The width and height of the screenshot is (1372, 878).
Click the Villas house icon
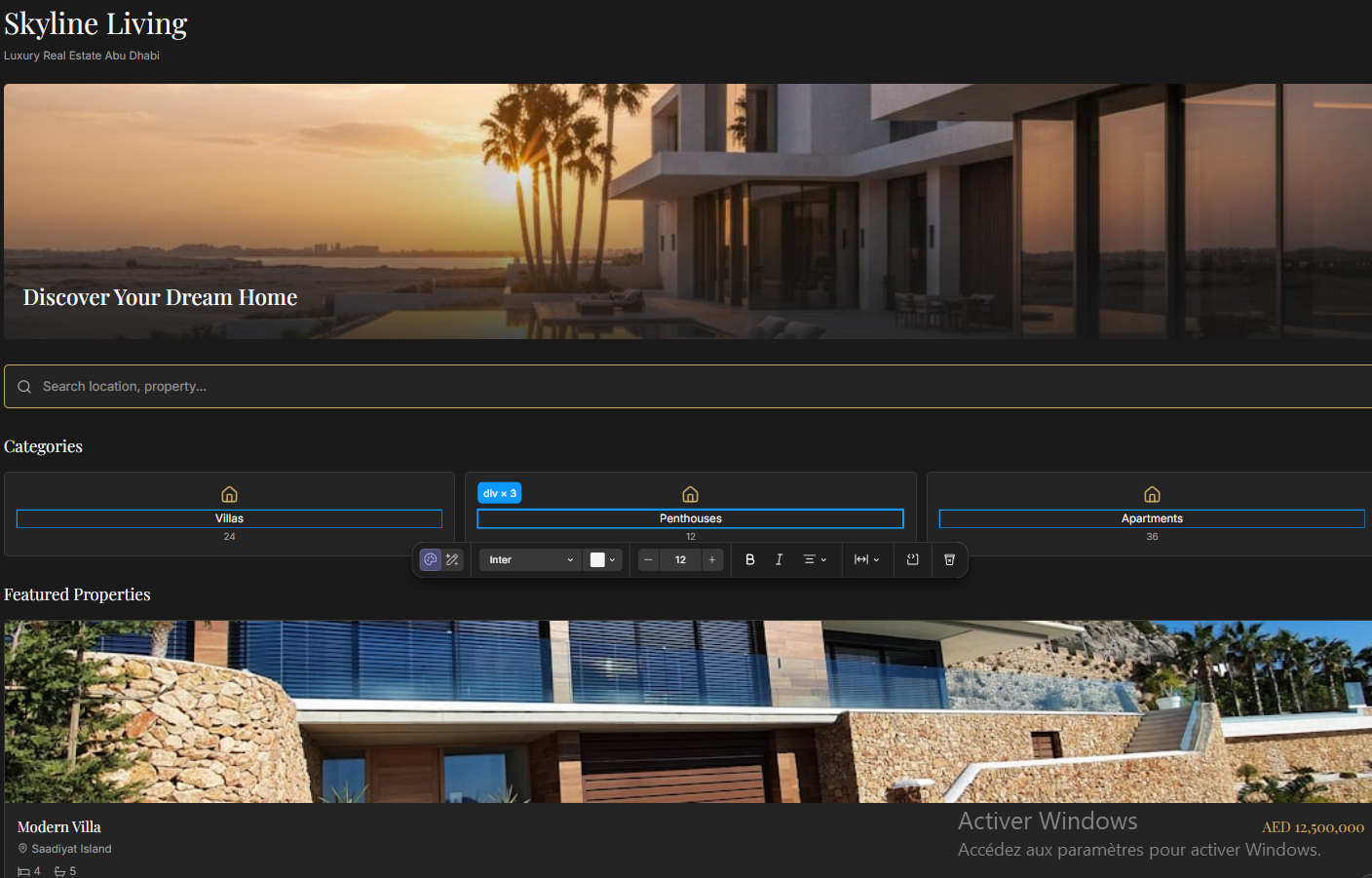tap(229, 494)
